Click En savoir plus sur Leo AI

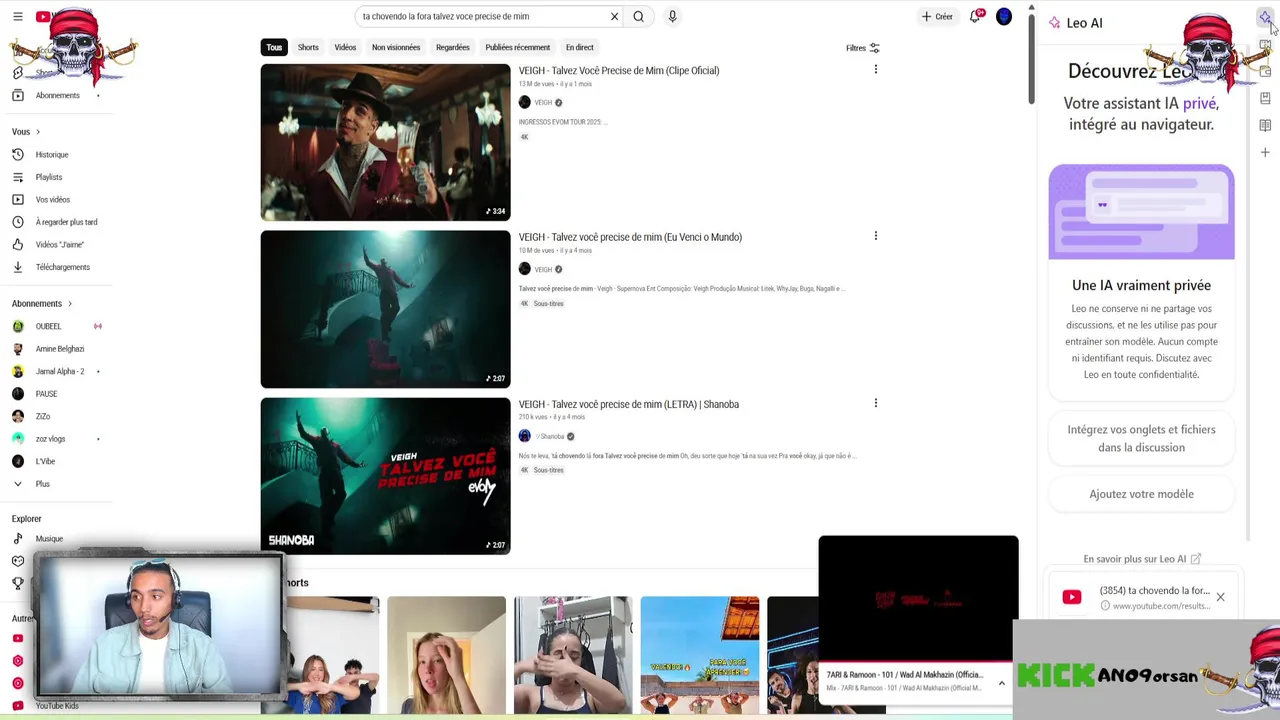[x=1142, y=559]
